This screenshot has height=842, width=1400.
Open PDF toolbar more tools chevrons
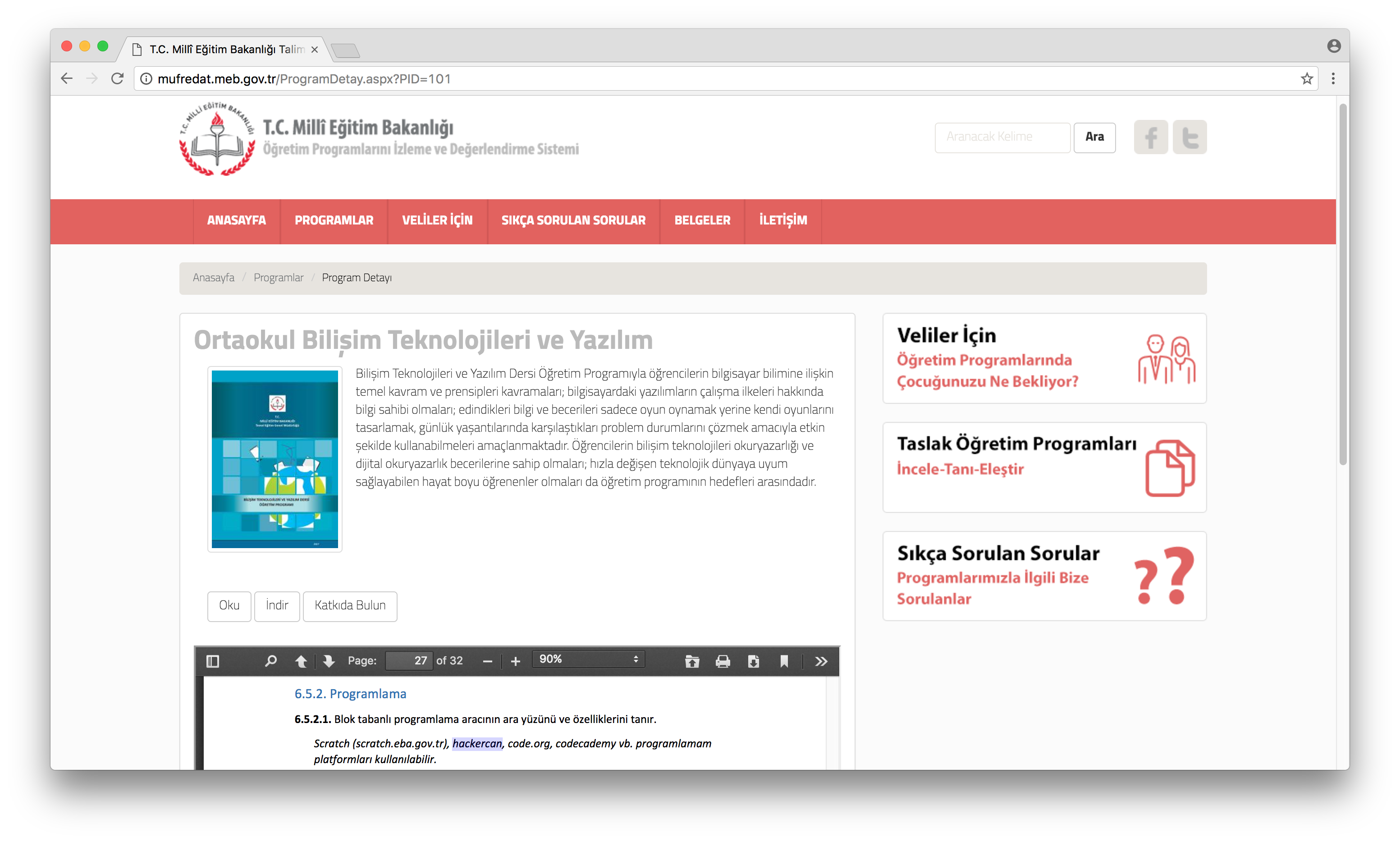coord(821,661)
